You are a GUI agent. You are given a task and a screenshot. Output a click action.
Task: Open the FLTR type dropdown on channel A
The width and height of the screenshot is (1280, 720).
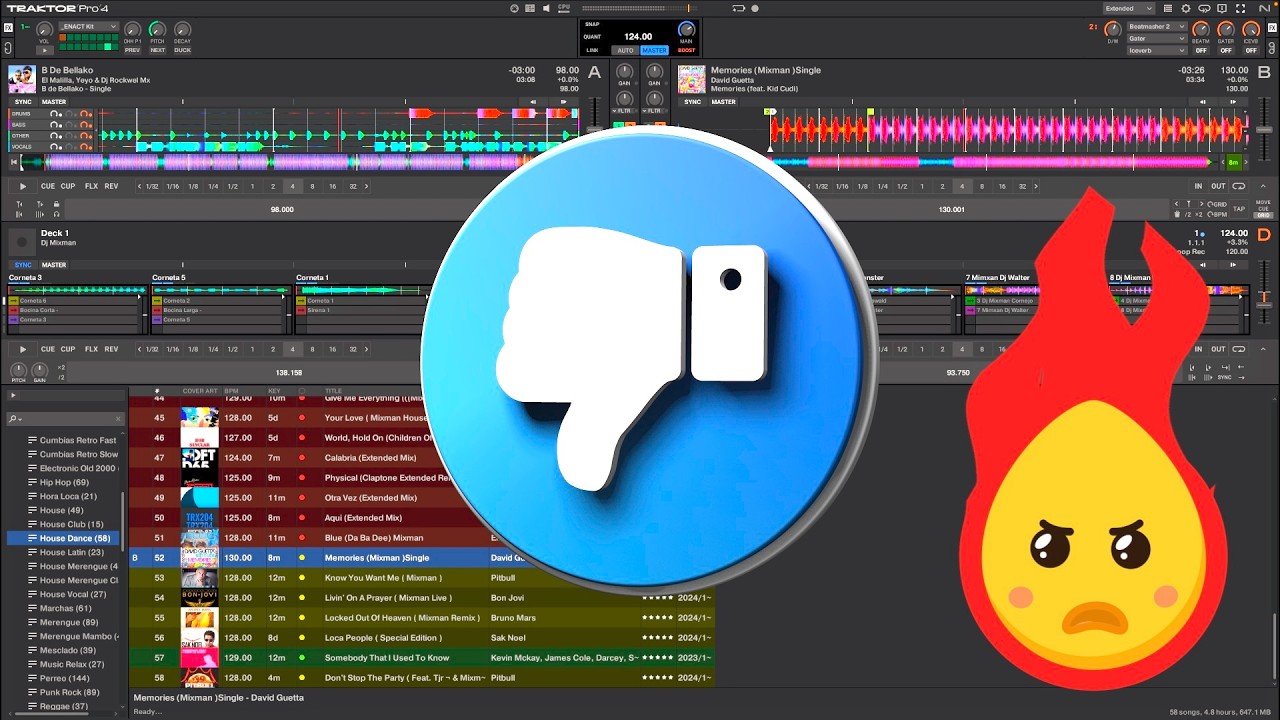pos(625,110)
